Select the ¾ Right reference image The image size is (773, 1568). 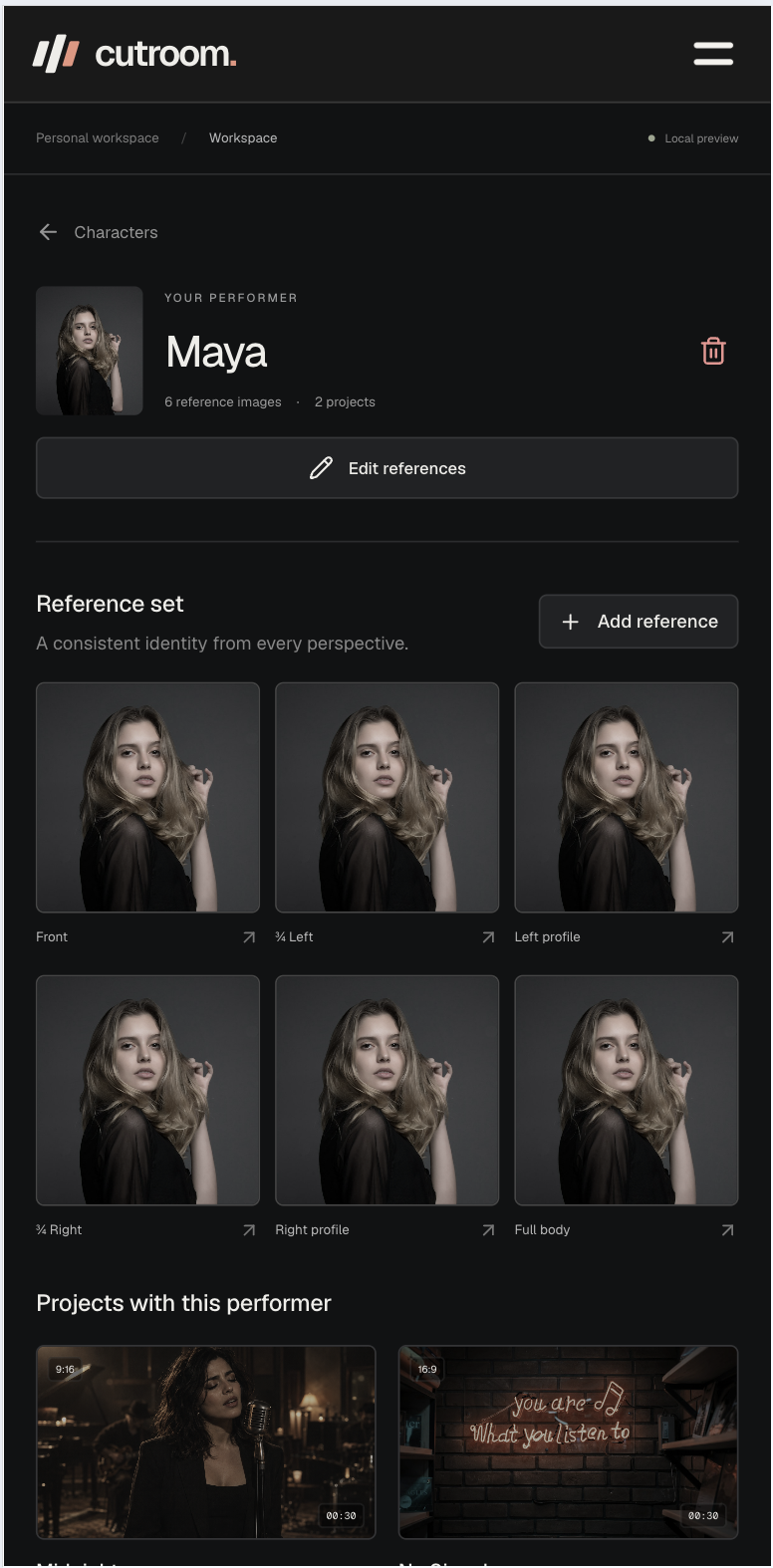tap(147, 1090)
